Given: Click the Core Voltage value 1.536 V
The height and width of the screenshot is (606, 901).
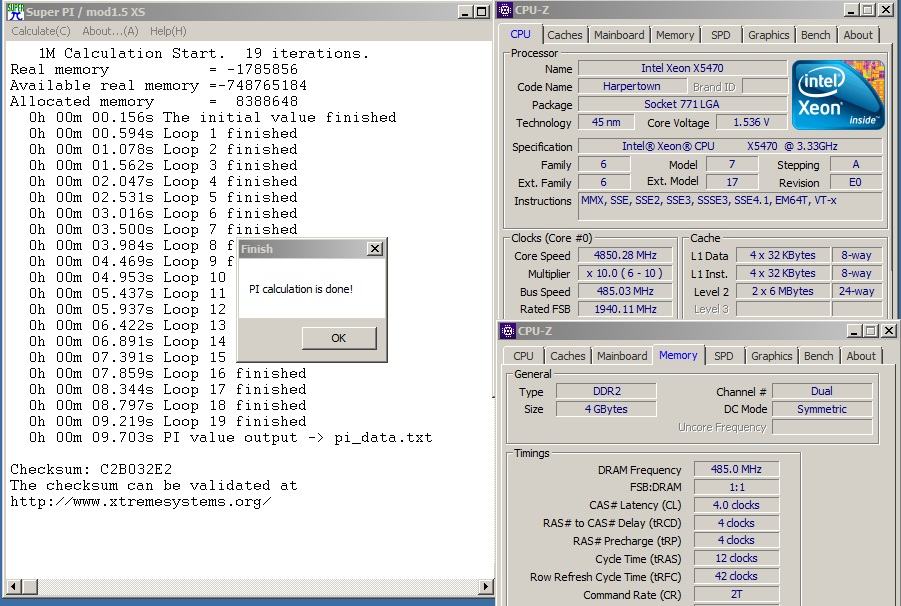Looking at the screenshot, I should tap(751, 122).
